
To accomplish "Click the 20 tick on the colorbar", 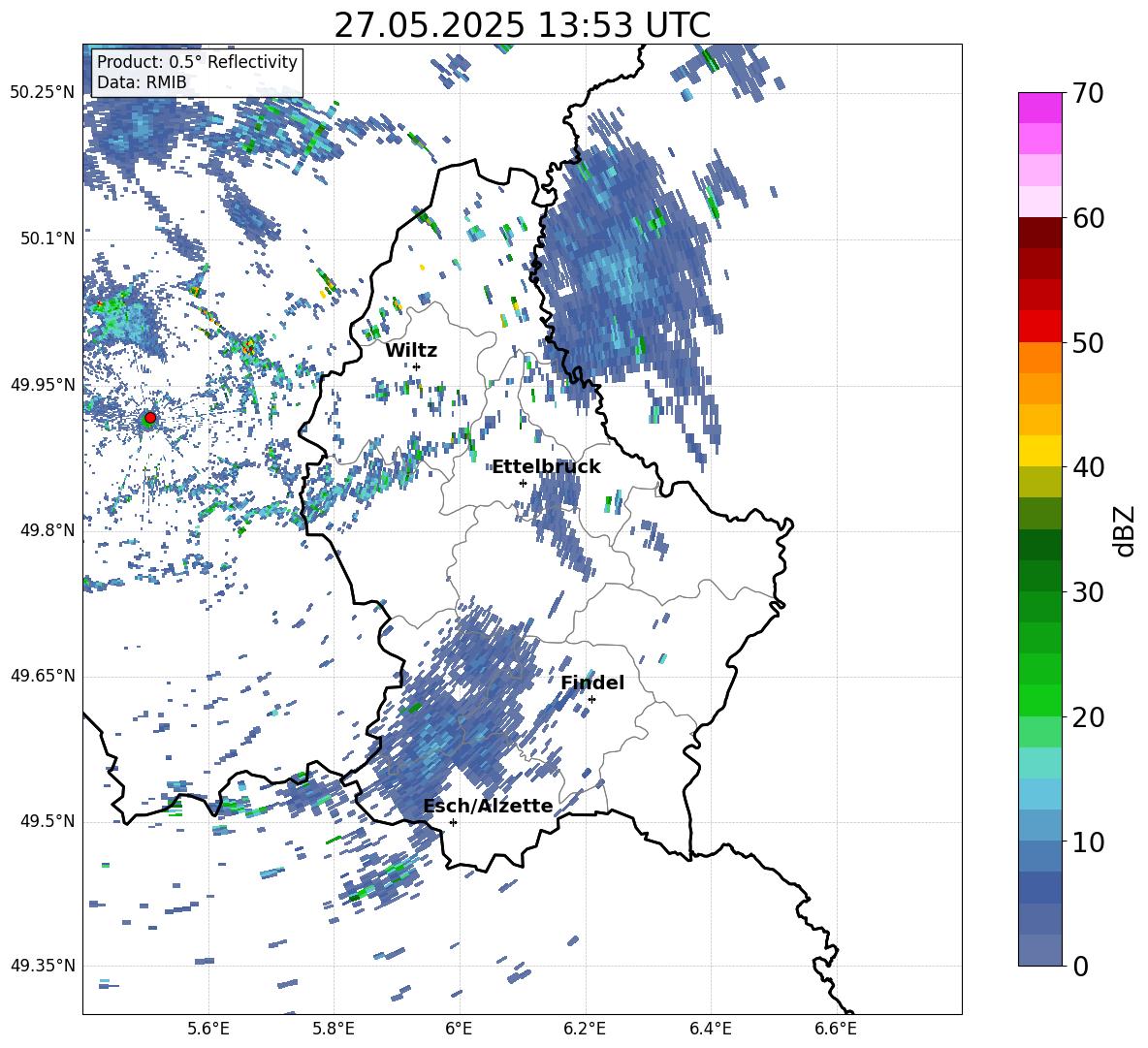I will (x=1088, y=717).
